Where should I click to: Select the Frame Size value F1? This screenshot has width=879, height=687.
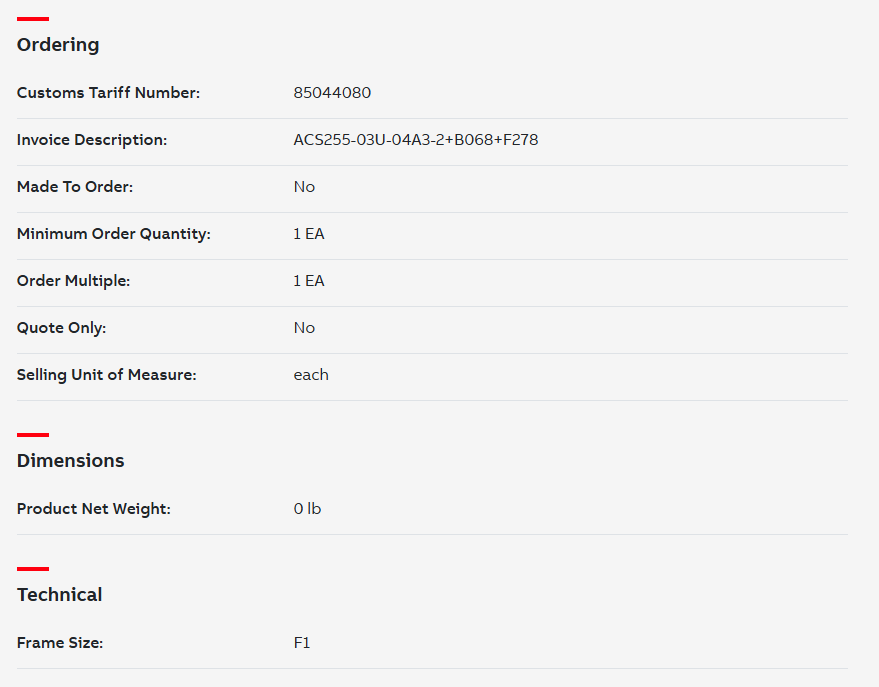point(302,643)
